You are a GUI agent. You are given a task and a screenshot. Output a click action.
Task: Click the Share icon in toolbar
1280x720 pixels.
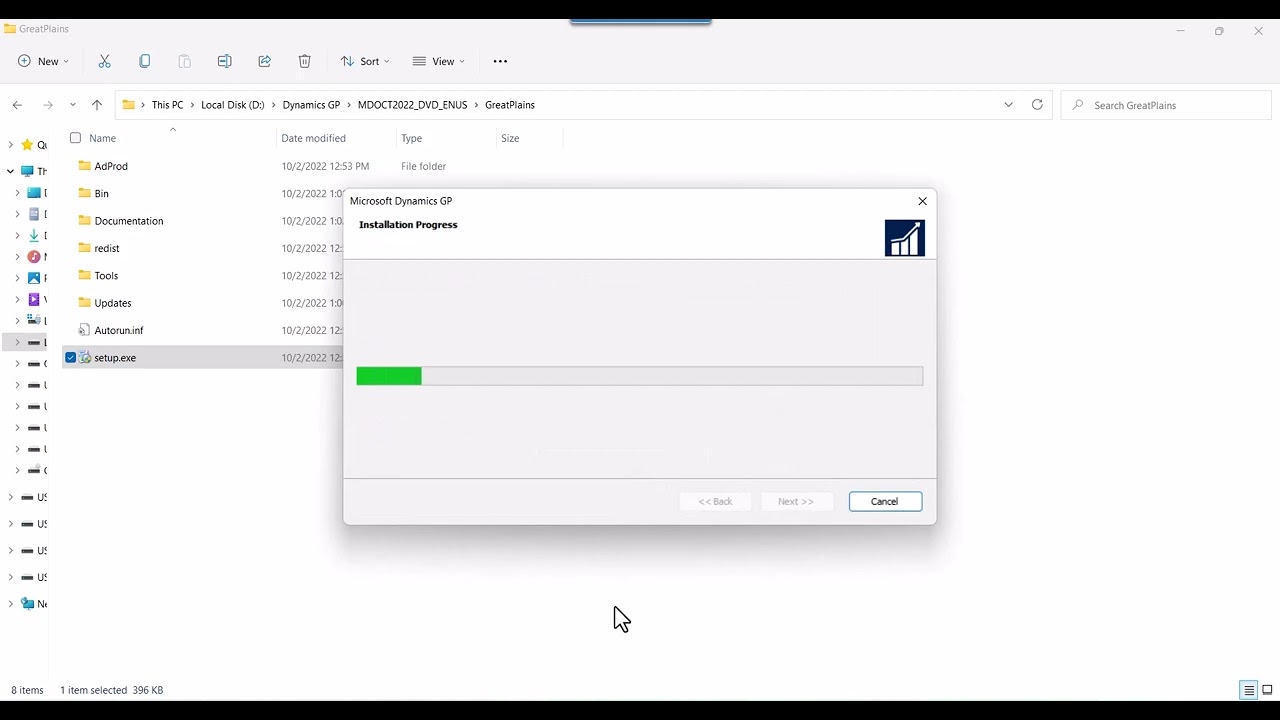[264, 61]
